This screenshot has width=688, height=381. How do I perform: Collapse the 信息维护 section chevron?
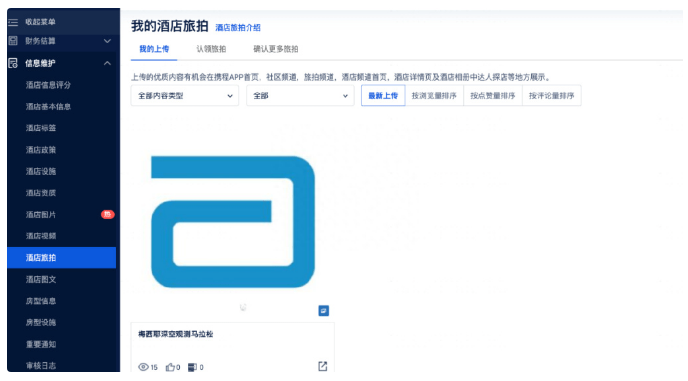[x=107, y=63]
